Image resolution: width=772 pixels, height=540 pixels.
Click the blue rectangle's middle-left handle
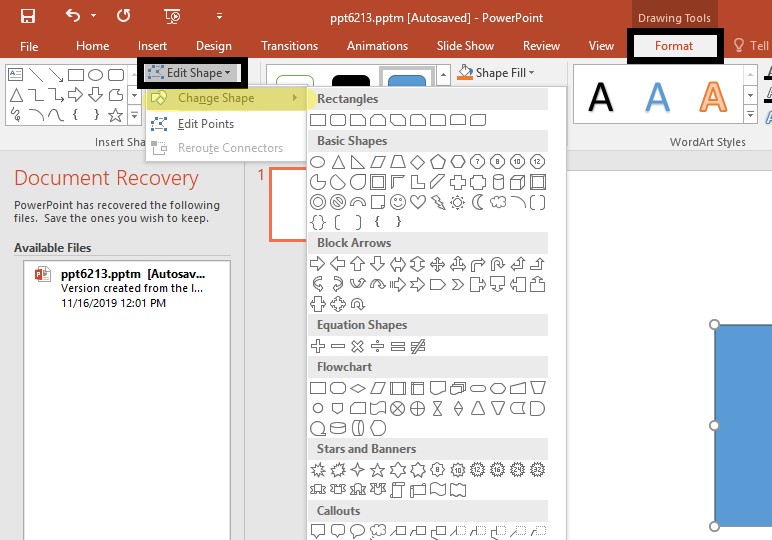[x=714, y=425]
